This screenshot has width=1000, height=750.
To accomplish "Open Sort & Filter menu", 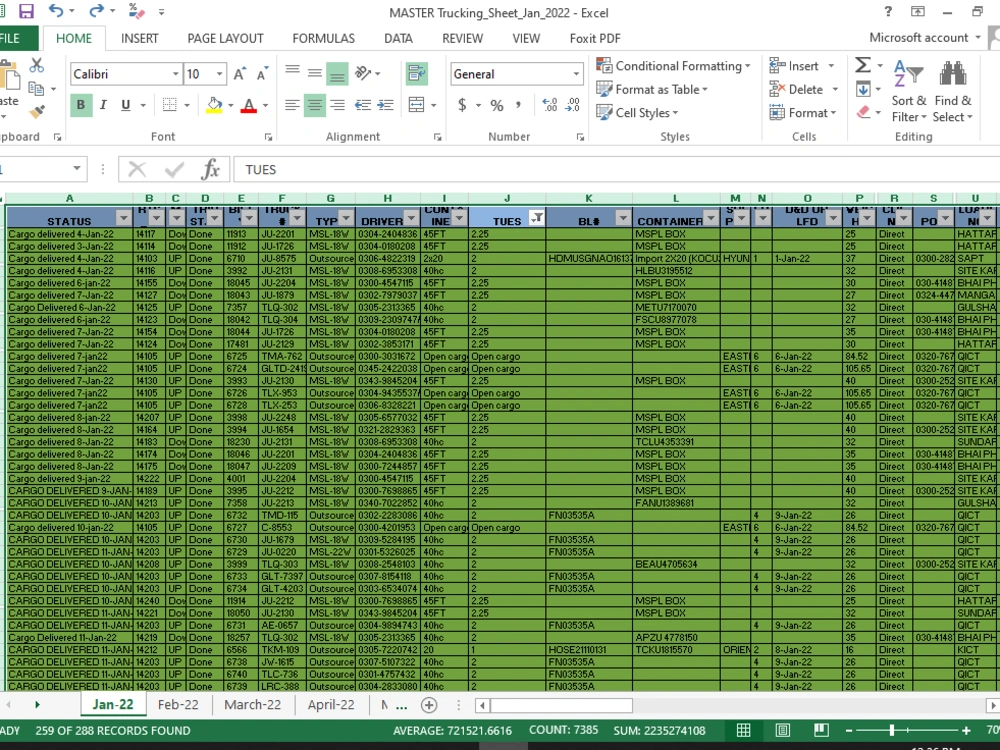I will 909,91.
